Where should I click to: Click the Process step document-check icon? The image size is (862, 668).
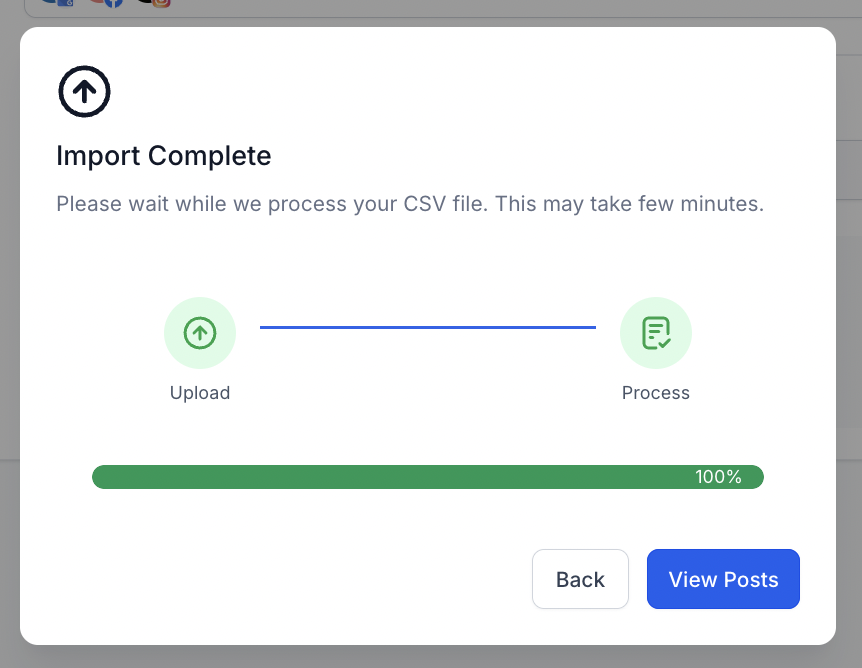click(x=656, y=333)
